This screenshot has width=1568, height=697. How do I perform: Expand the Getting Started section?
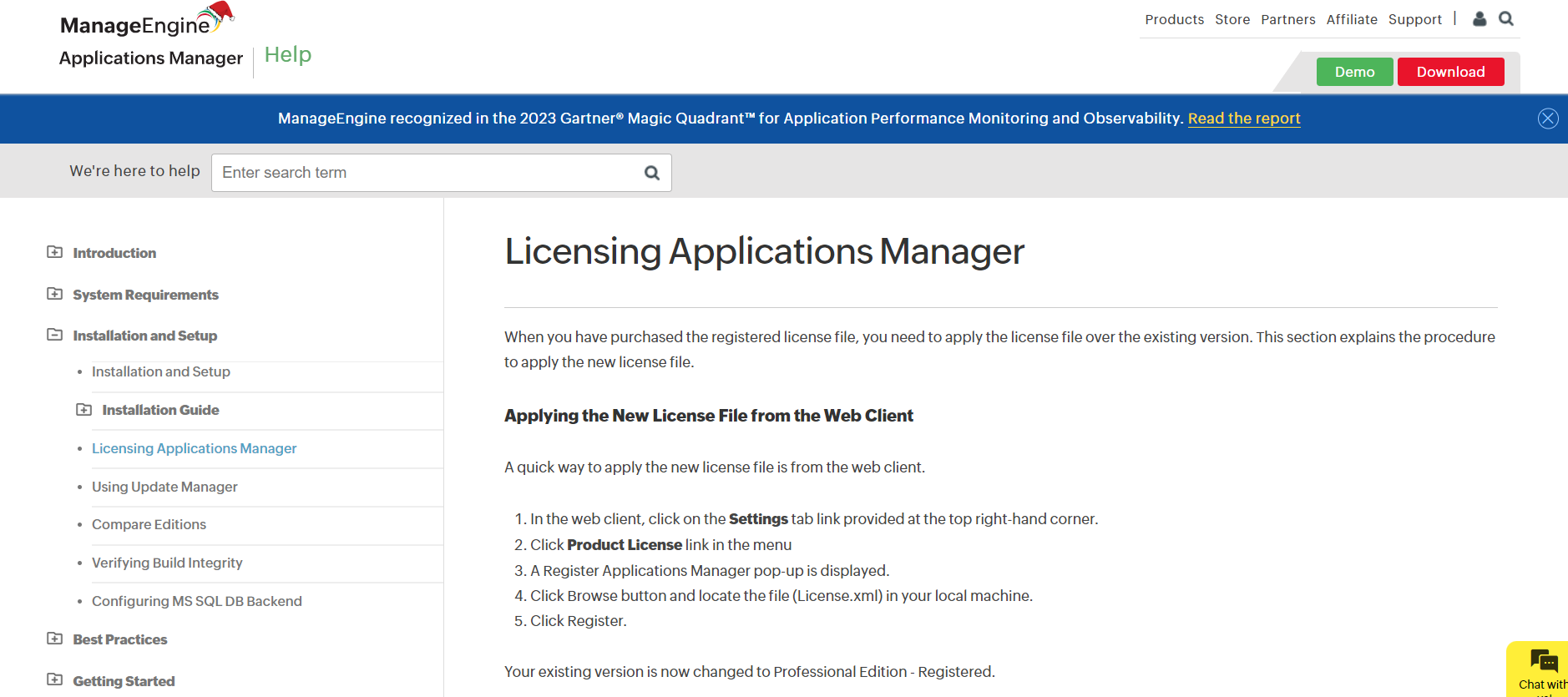click(55, 679)
